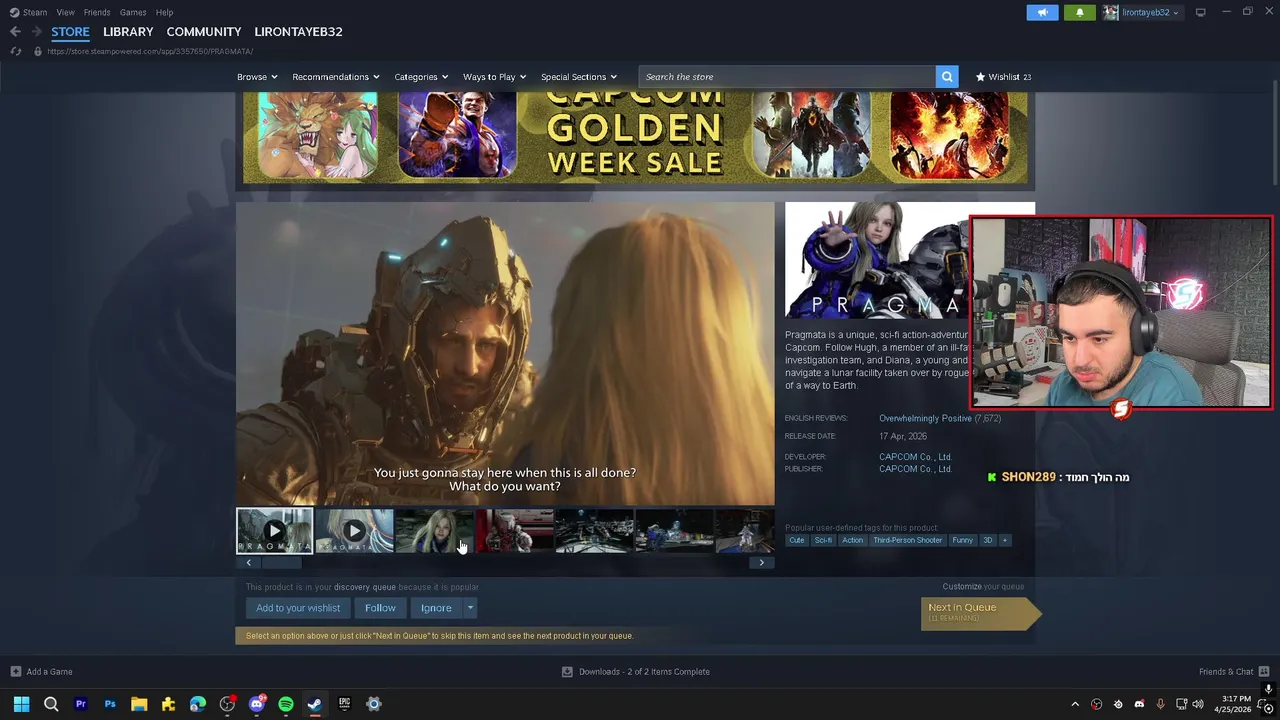The image size is (1280, 720).
Task: Click the Follow button
Action: pos(380,608)
